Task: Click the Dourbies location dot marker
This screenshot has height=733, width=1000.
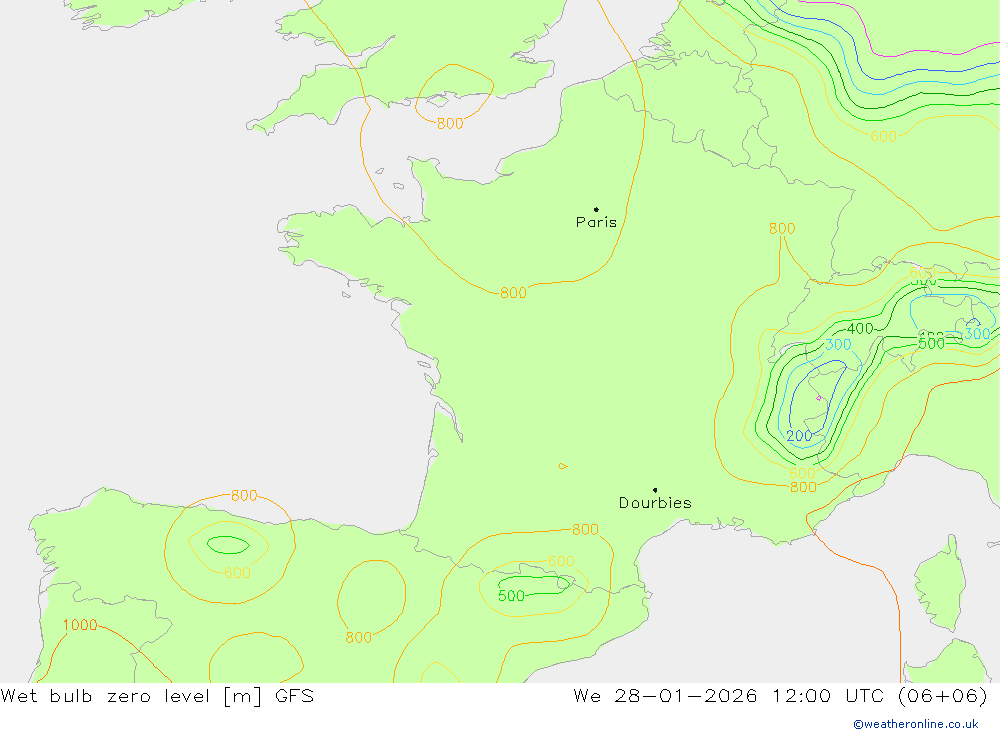Action: click(x=655, y=490)
